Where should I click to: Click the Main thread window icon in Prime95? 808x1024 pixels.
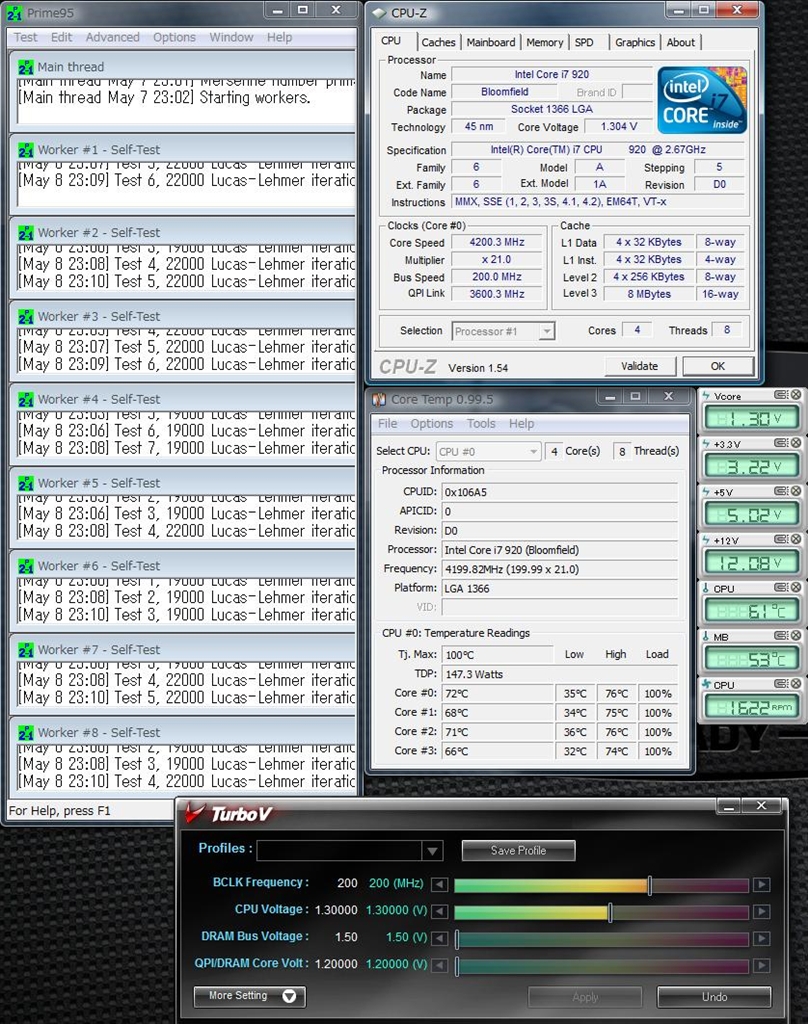tap(25, 67)
